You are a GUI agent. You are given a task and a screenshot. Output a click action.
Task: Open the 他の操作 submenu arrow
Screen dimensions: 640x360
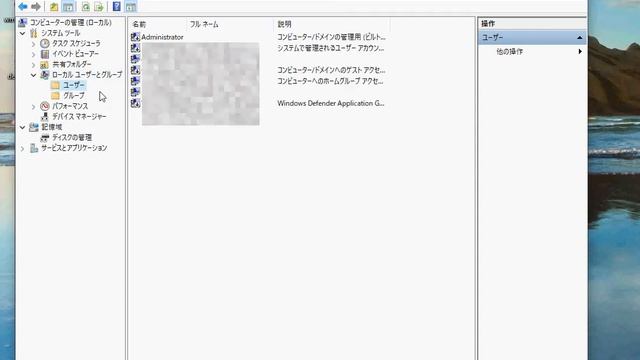pos(580,52)
